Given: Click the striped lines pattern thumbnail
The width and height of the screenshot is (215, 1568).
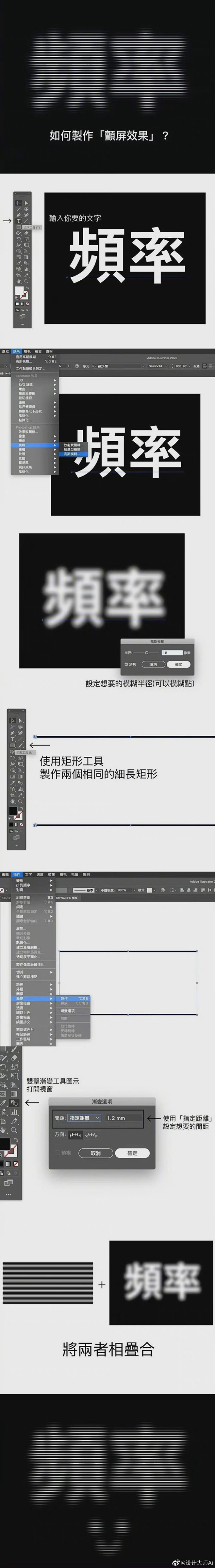Looking at the screenshot, I should click(48, 1282).
